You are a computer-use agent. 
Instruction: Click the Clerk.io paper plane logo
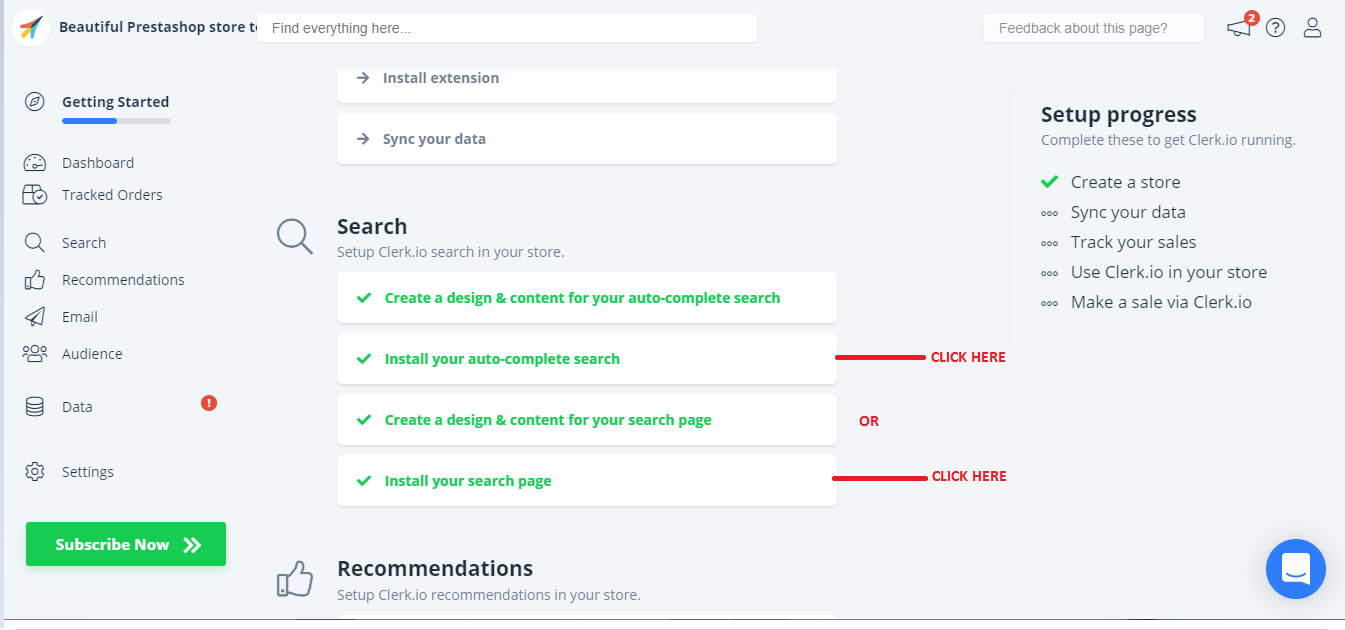point(31,28)
